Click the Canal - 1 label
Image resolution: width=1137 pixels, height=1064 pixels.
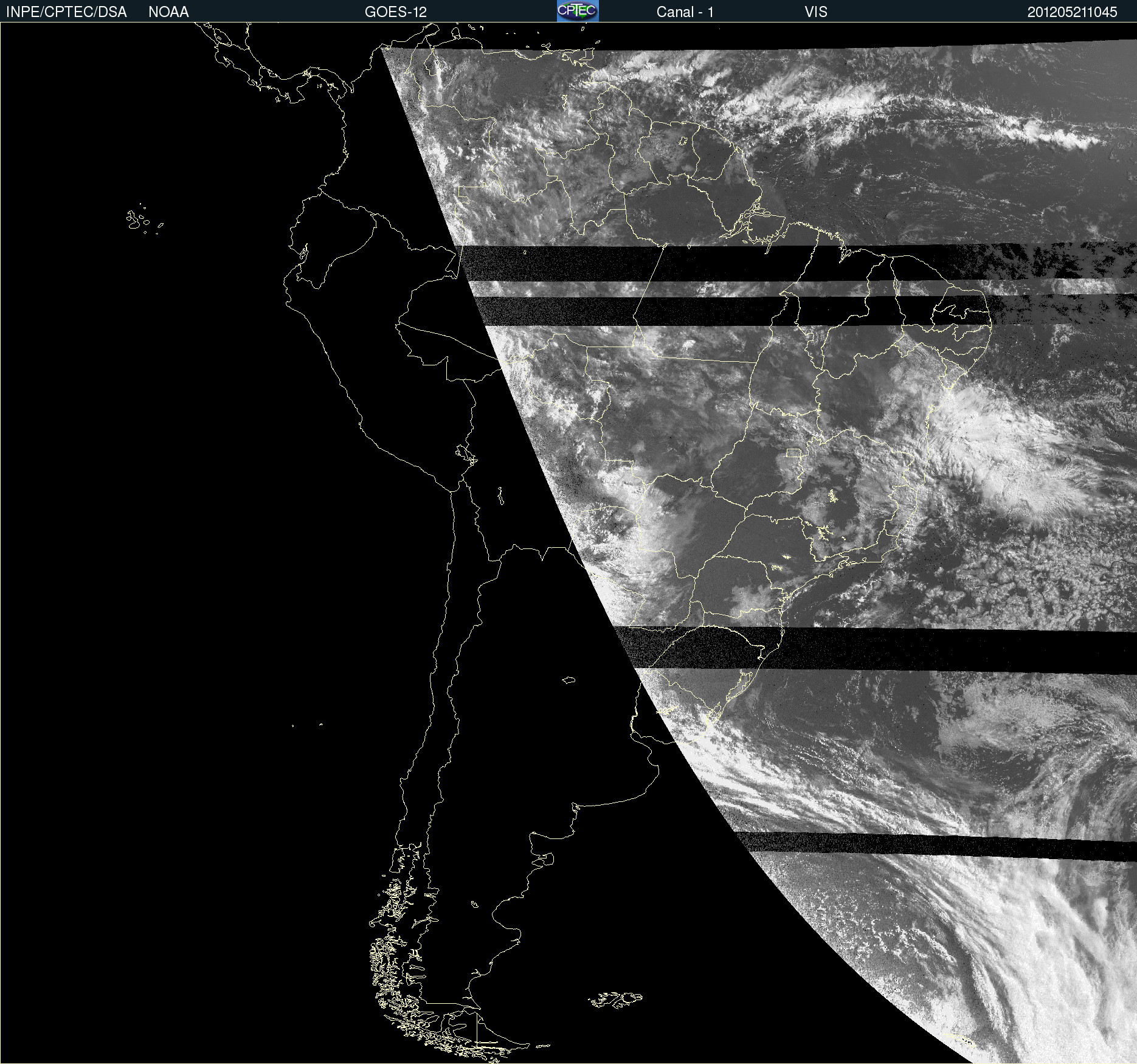coord(685,12)
